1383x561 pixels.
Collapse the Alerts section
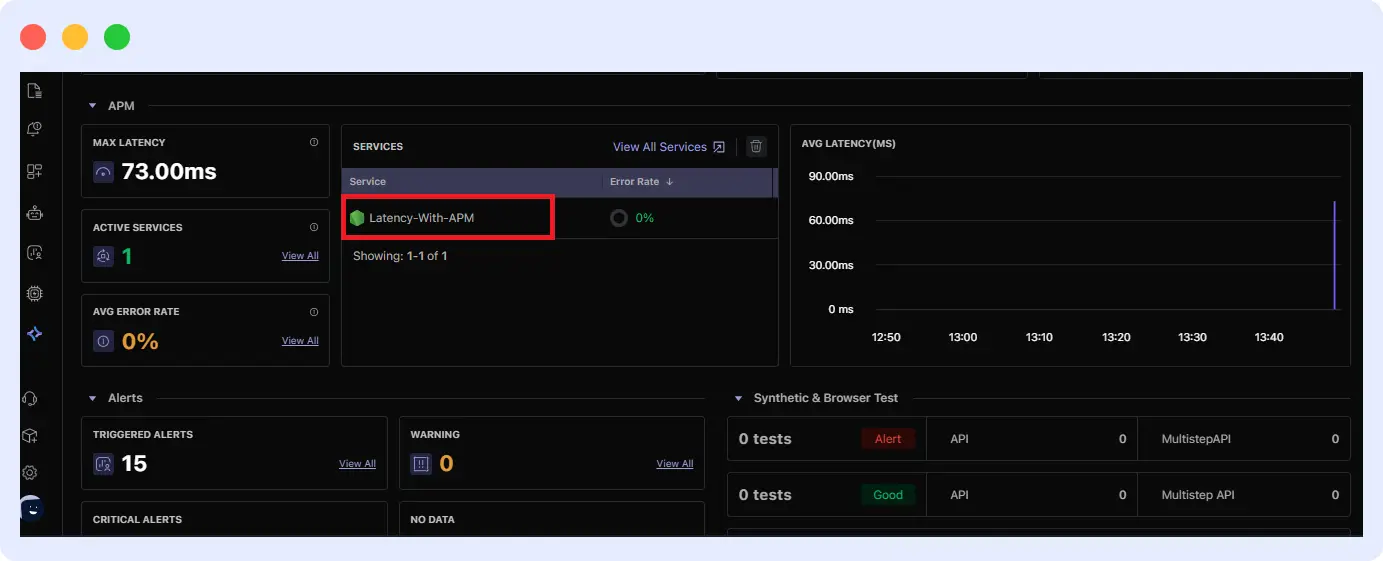click(x=93, y=398)
